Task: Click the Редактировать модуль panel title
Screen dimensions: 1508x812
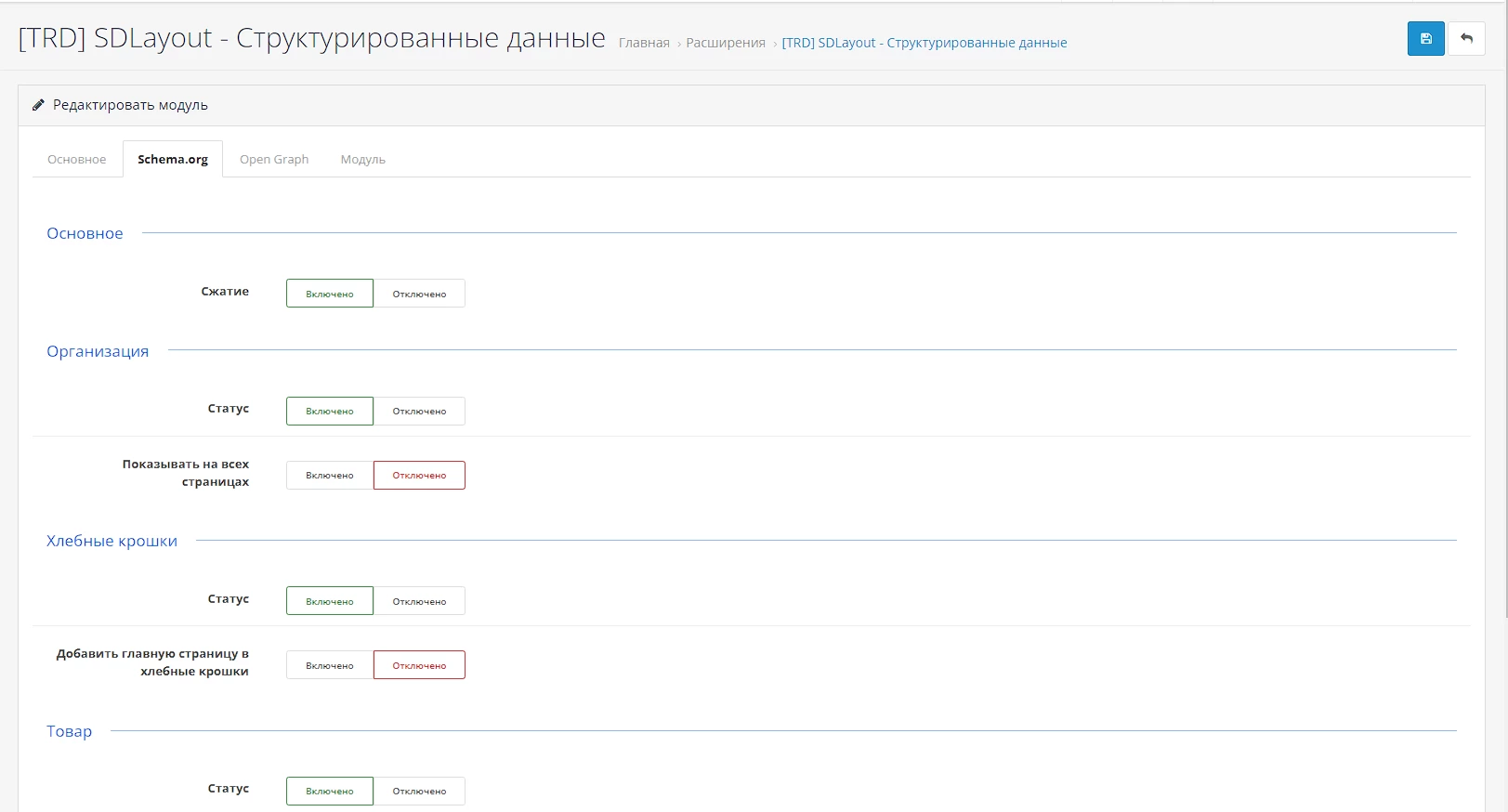Action: click(x=130, y=105)
